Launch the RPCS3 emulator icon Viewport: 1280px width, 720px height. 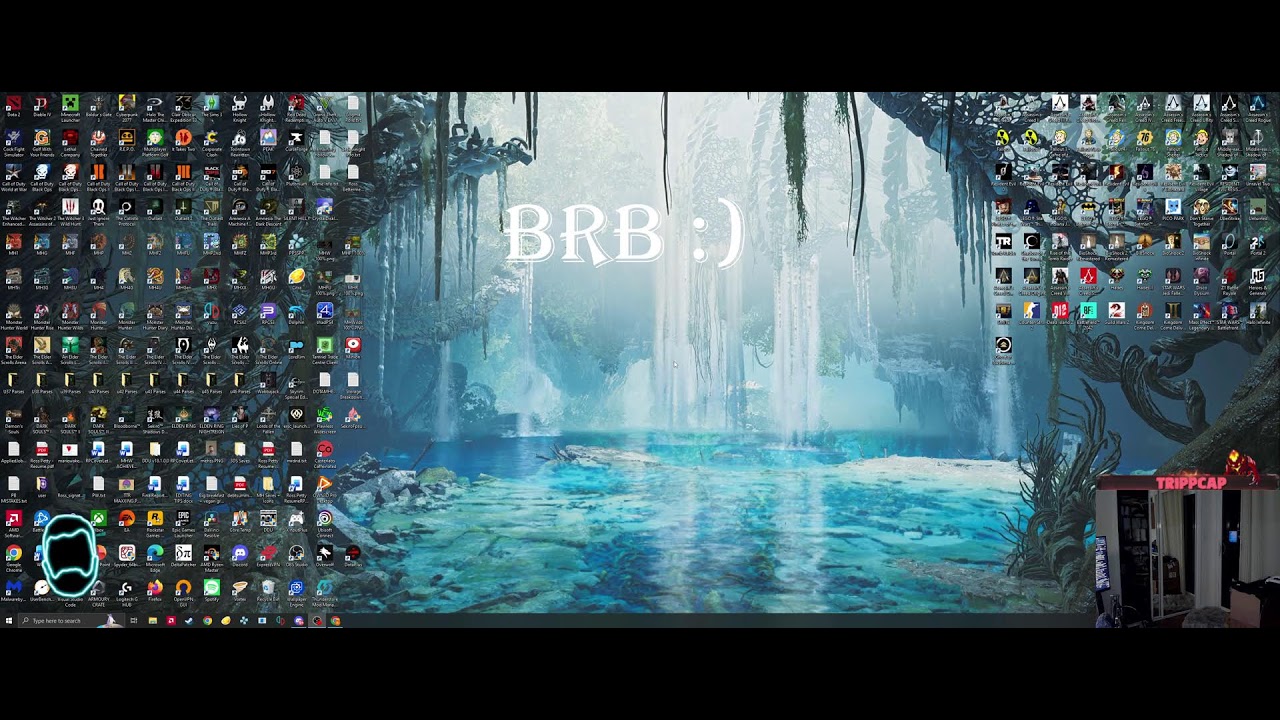[268, 315]
